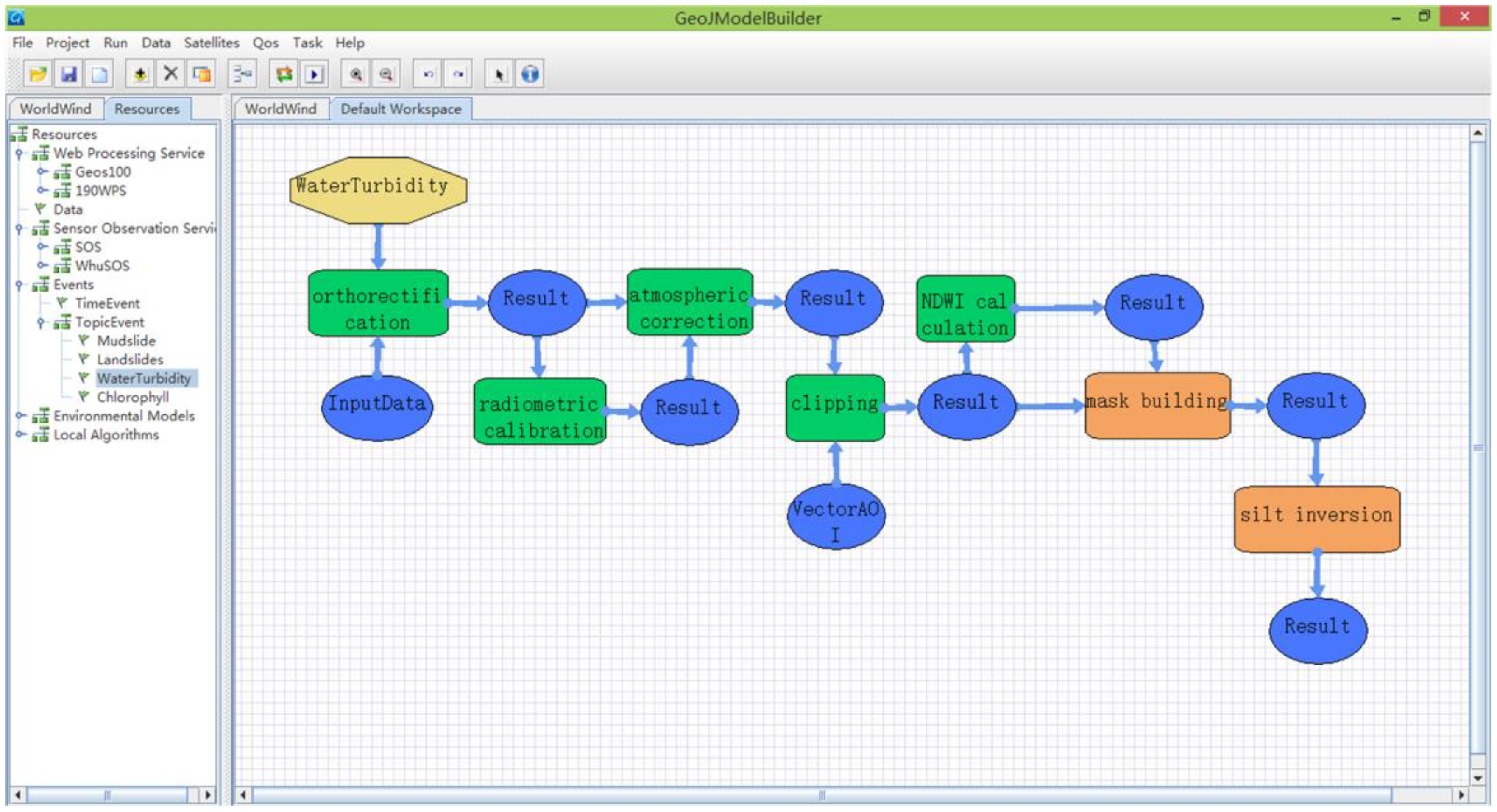Collapse the Web Processing Service node
Image resolution: width=1497 pixels, height=812 pixels.
click(19, 153)
